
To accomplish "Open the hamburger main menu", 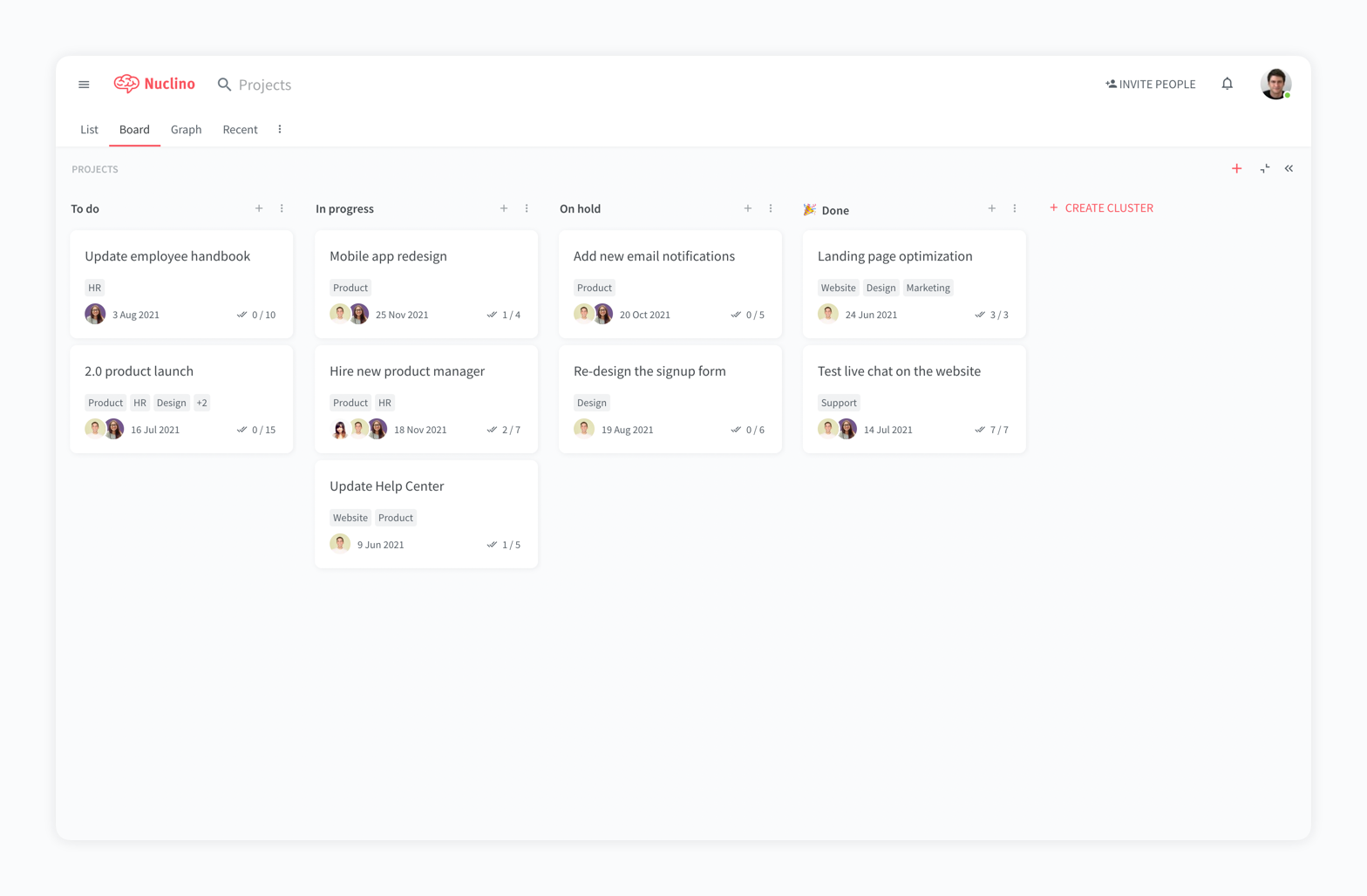I will (x=84, y=85).
